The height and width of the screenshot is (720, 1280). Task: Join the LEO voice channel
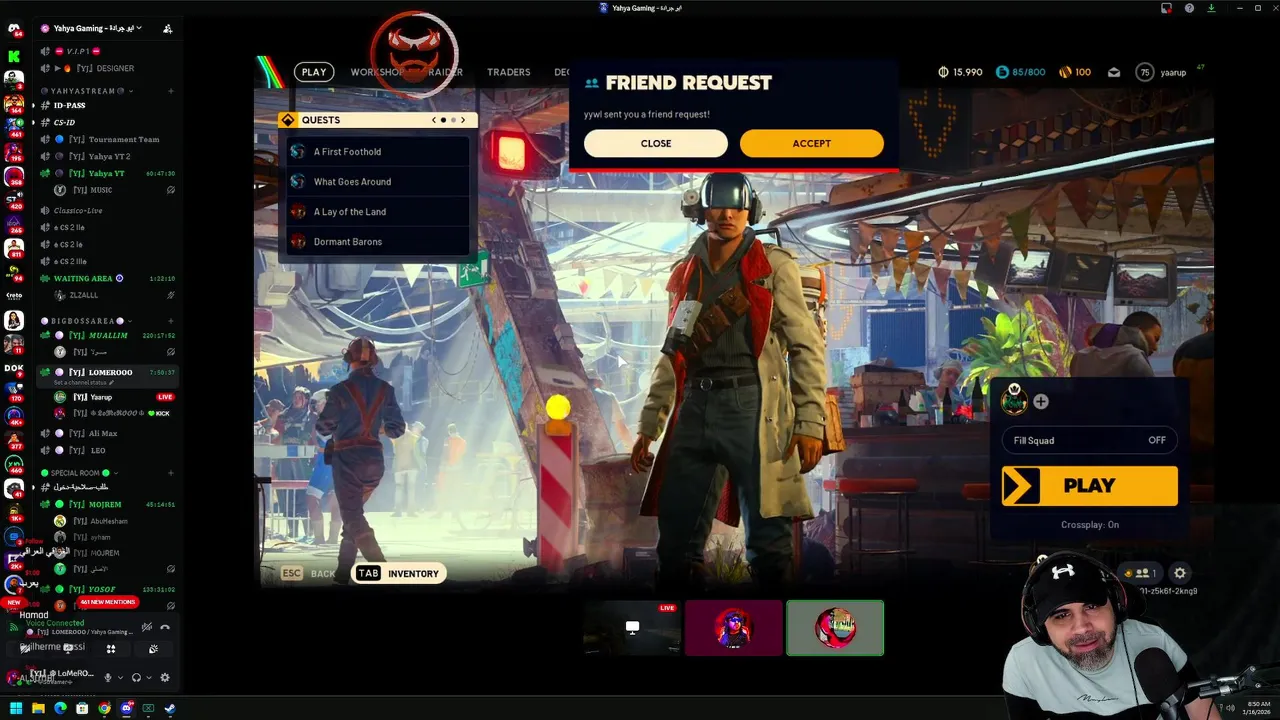[105, 450]
